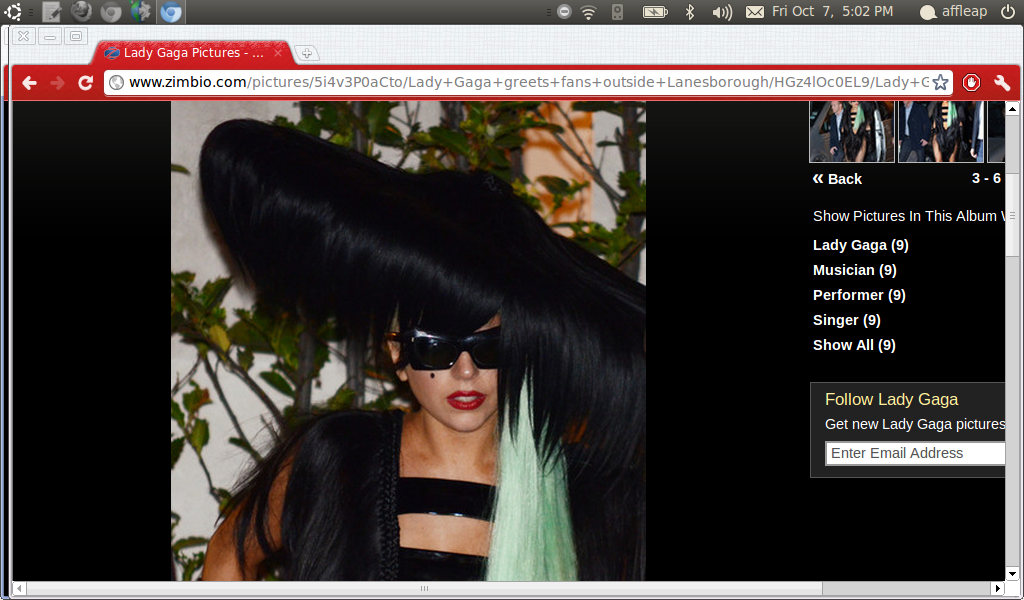Image resolution: width=1024 pixels, height=600 pixels.
Task: Bookmark this page with the star icon
Action: click(x=940, y=82)
